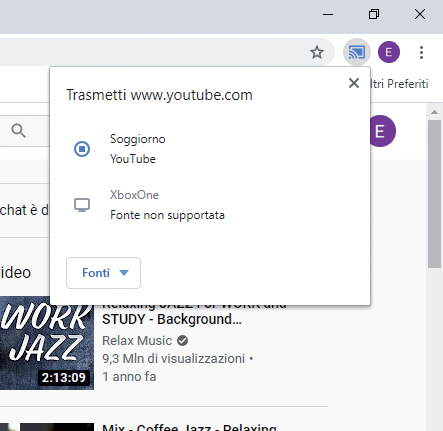Click the Relax Music verified badge

tap(183, 341)
